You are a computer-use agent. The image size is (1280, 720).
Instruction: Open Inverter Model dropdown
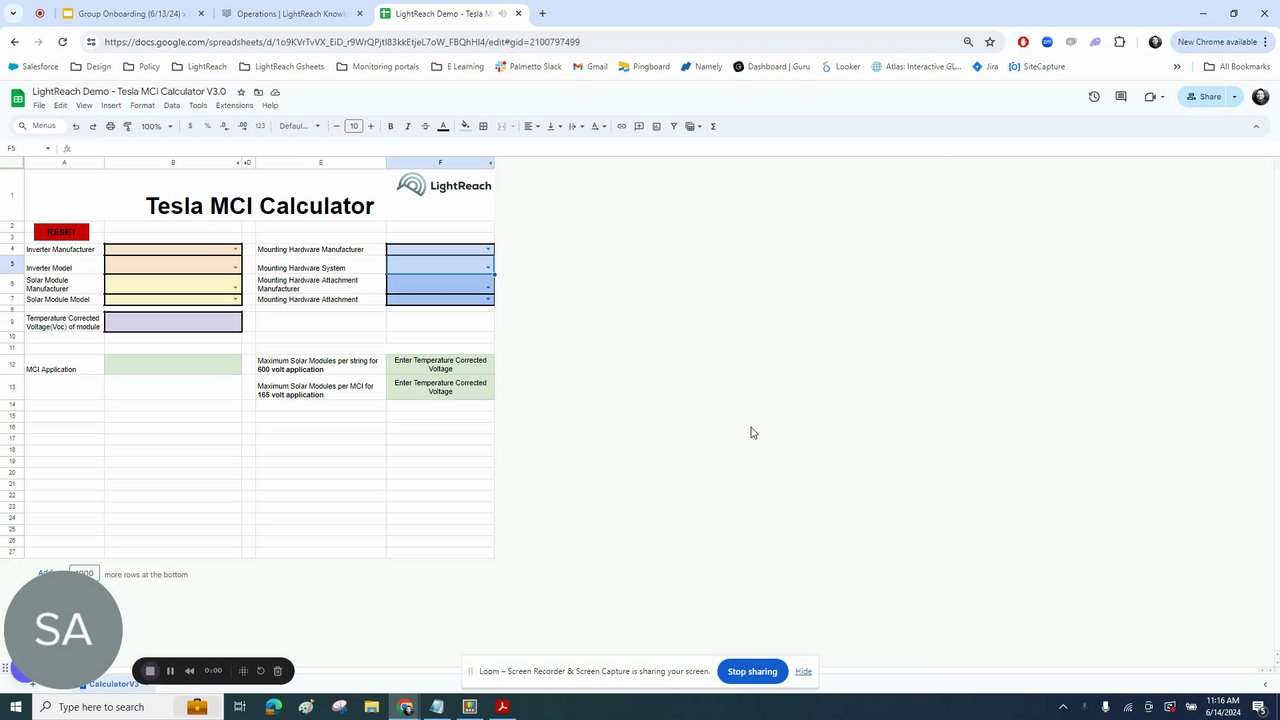[x=236, y=268]
